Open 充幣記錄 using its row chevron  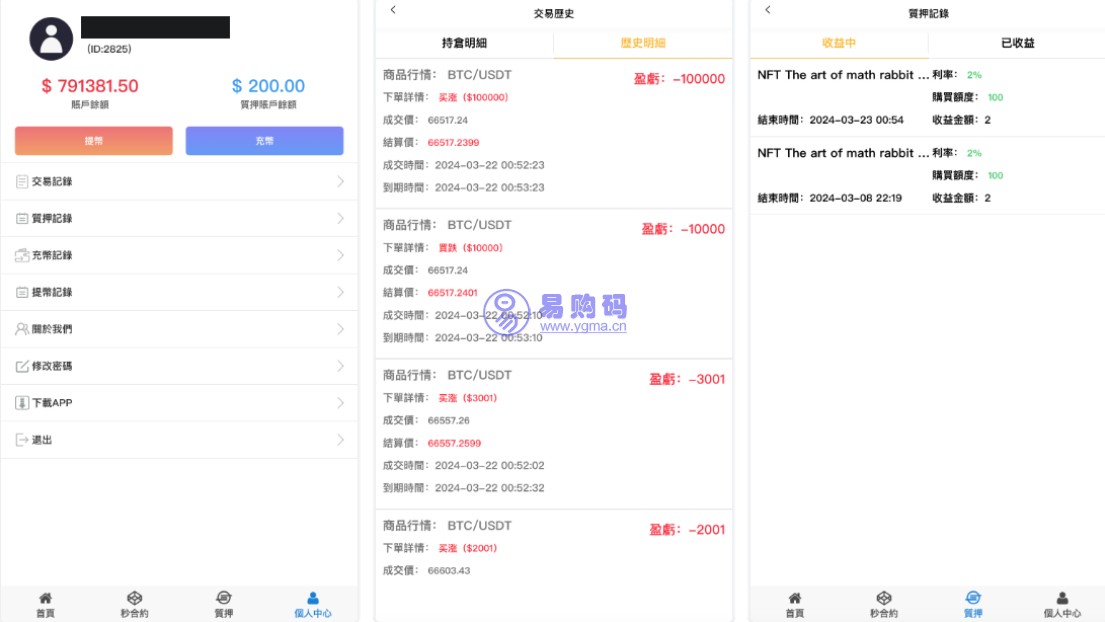click(x=340, y=256)
